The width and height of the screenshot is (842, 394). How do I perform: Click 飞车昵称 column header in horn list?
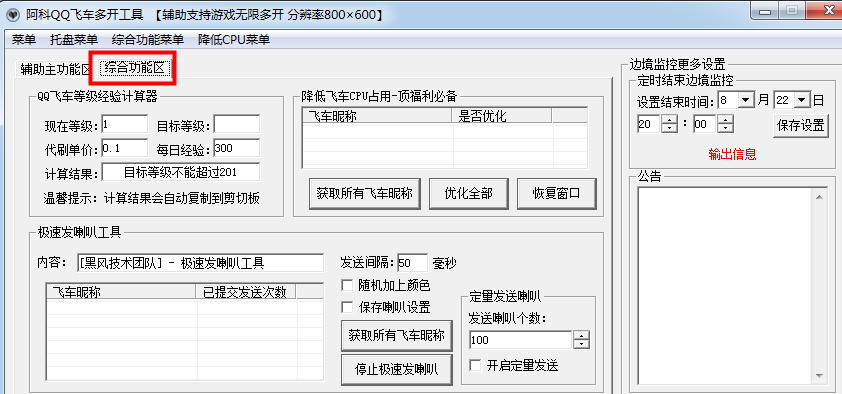(122, 291)
